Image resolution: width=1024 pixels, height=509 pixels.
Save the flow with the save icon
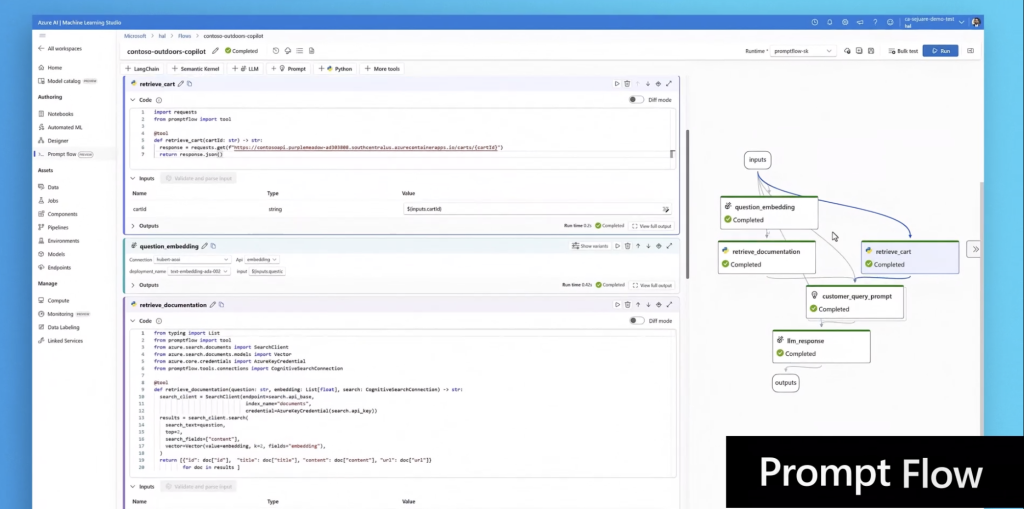pyautogui.click(x=871, y=51)
